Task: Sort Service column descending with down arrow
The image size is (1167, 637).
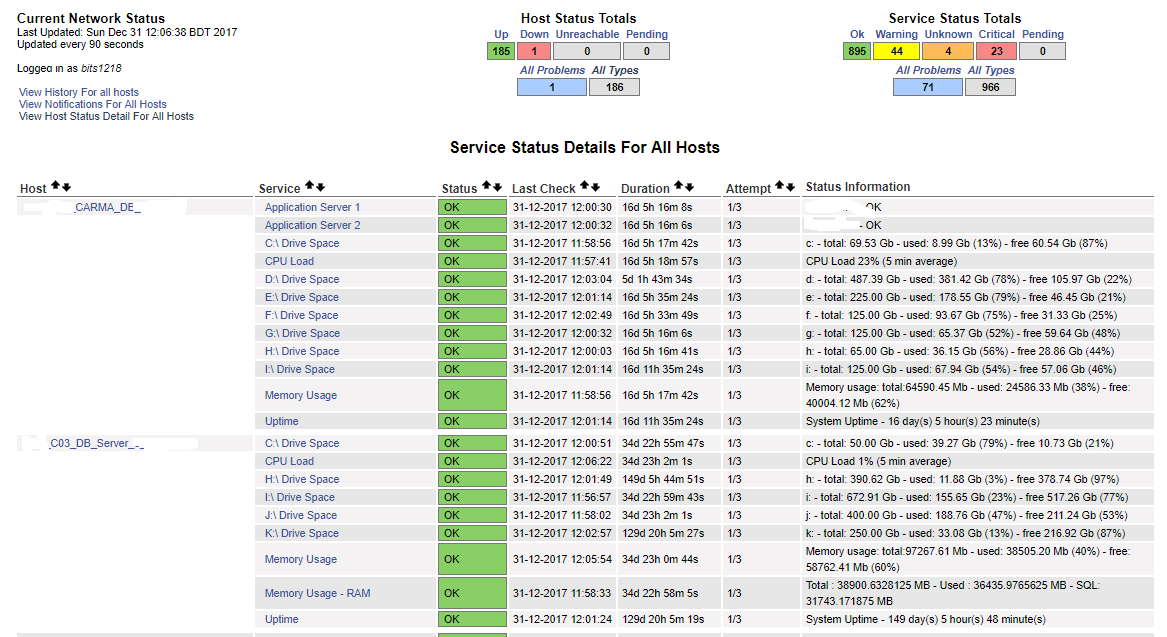Action: (x=321, y=186)
